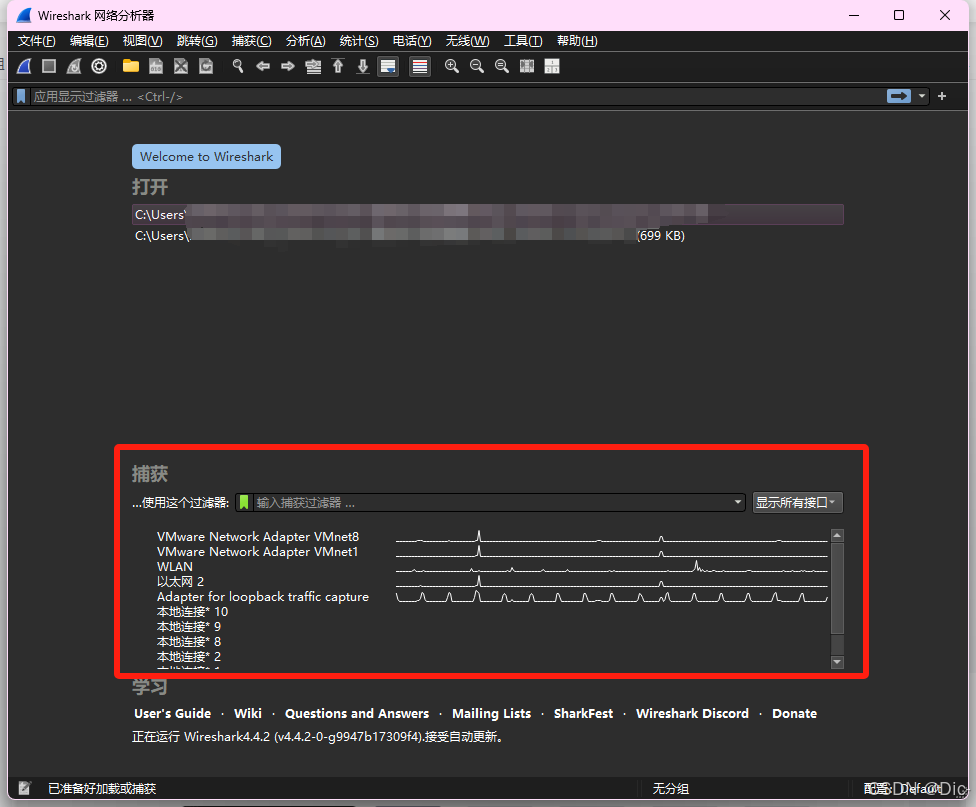Go back with the left arrow icon
976x807 pixels.
(263, 66)
